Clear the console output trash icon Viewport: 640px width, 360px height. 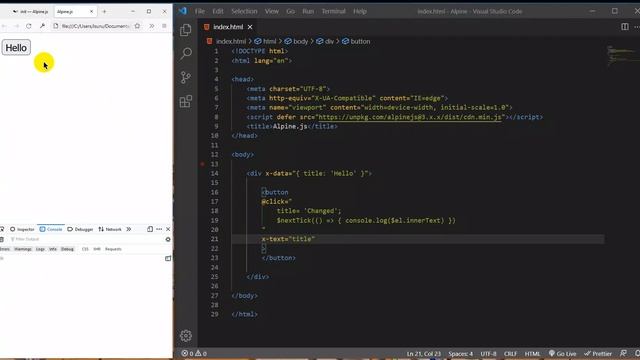(x=2, y=239)
